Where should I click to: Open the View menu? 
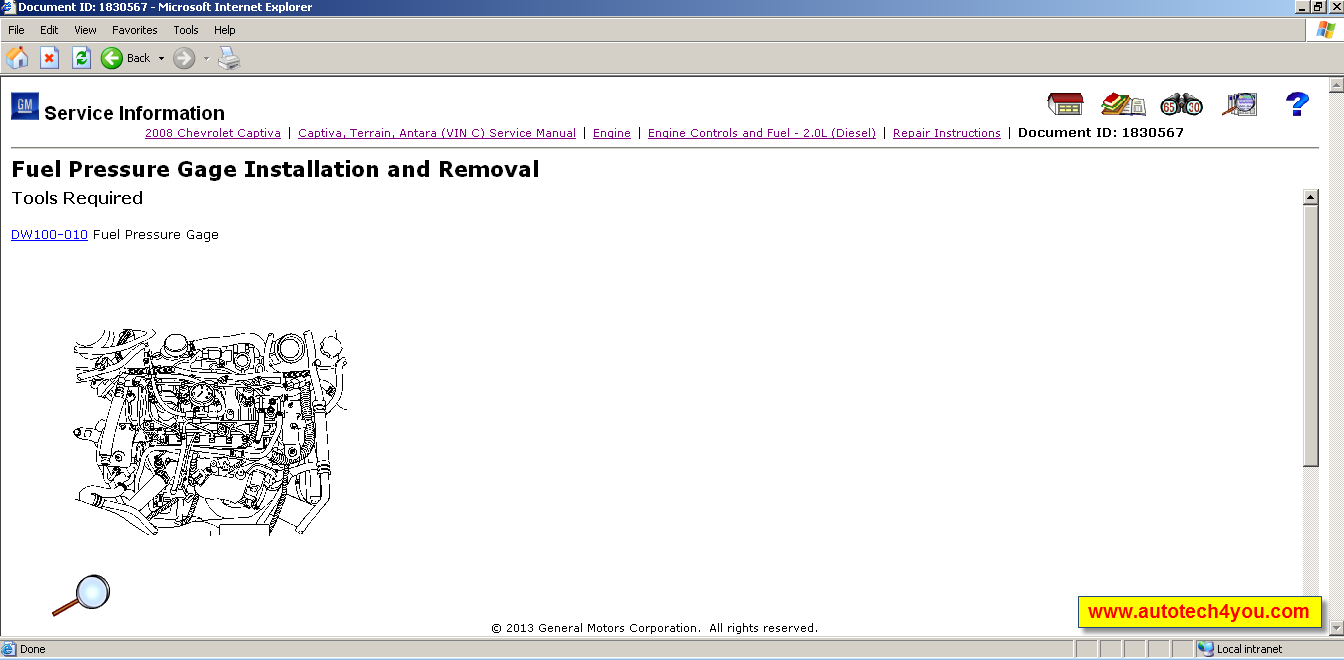click(85, 30)
